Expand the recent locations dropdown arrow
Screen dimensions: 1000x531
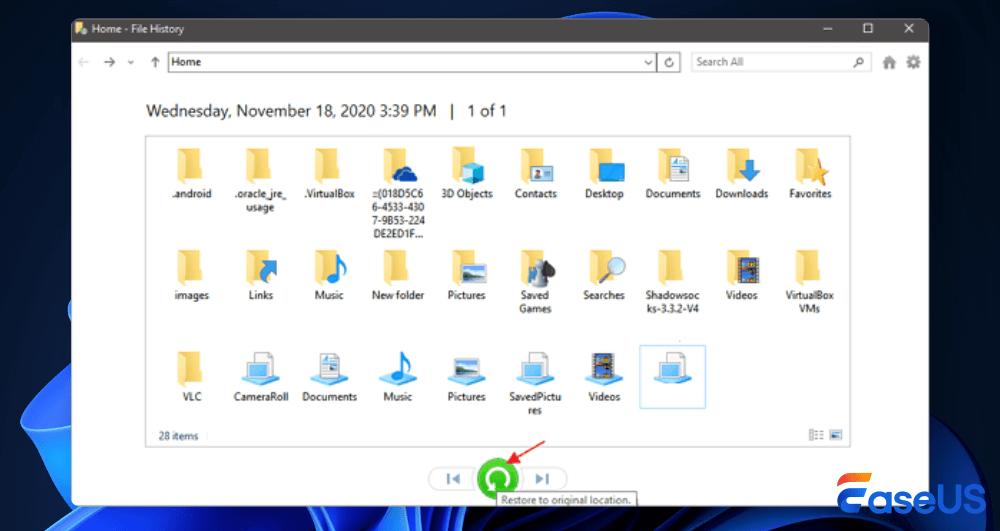click(x=131, y=62)
